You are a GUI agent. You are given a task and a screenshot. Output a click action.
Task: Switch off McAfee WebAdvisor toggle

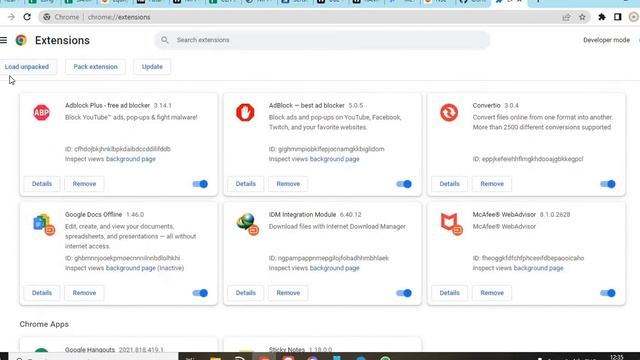click(607, 293)
